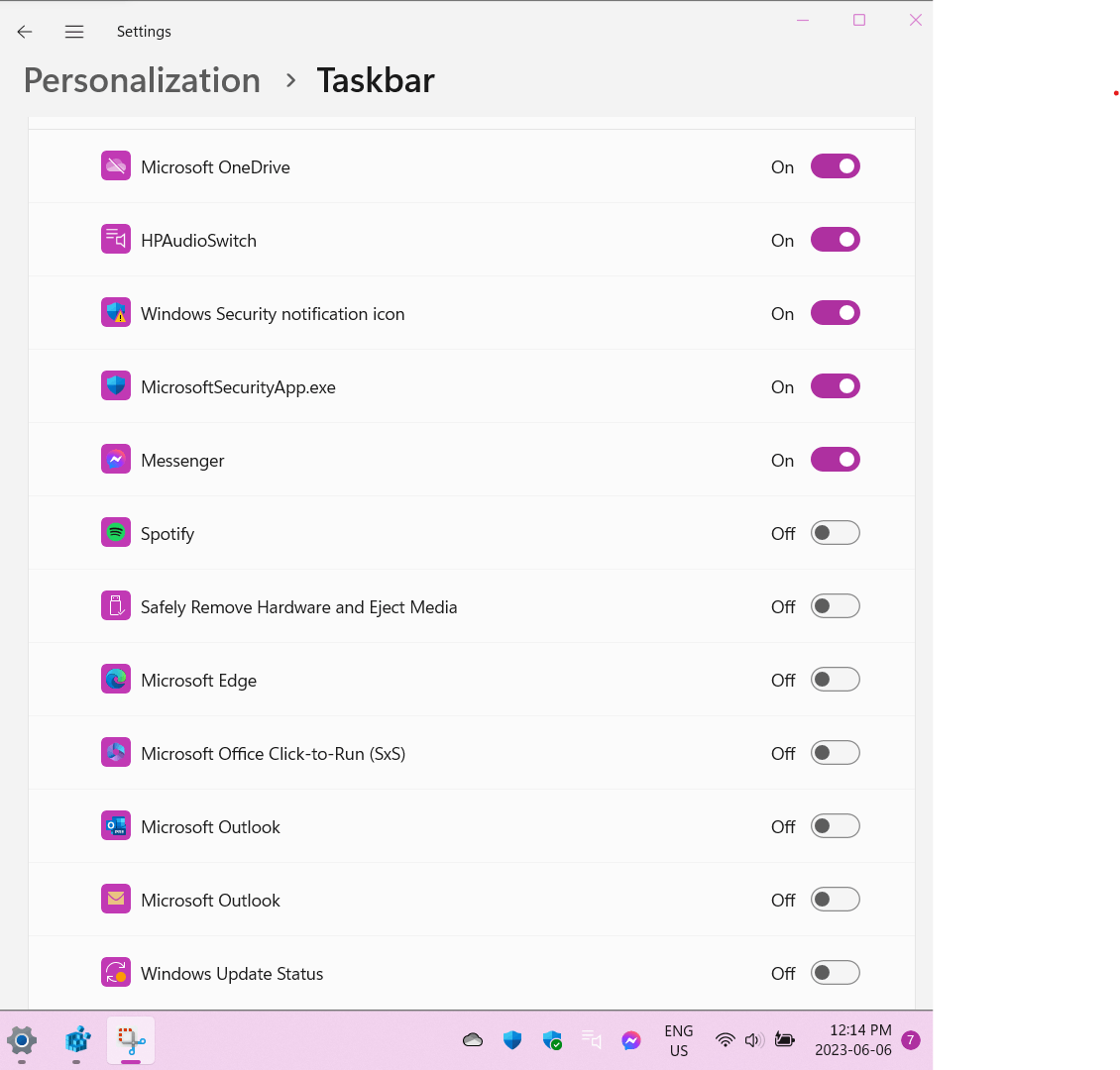Open Wi-Fi network tray icon
1120x1070 pixels.
pos(725,1040)
